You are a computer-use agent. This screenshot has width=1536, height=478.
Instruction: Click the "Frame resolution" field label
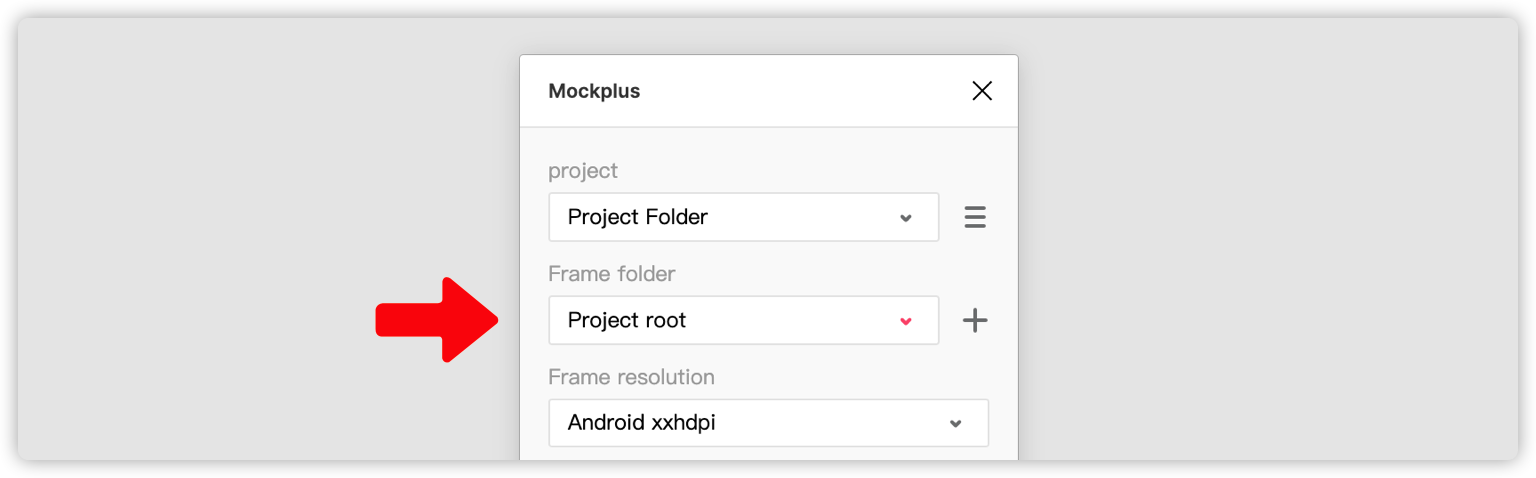point(631,377)
